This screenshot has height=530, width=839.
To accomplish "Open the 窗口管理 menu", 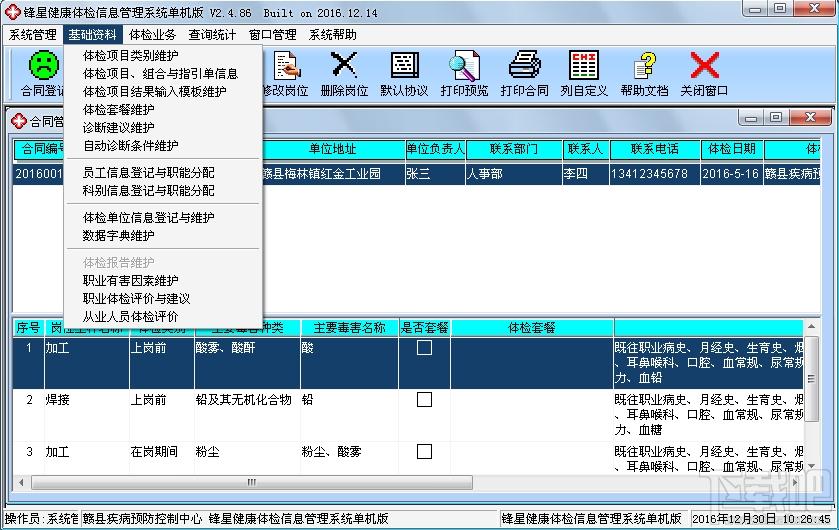I will 273,35.
